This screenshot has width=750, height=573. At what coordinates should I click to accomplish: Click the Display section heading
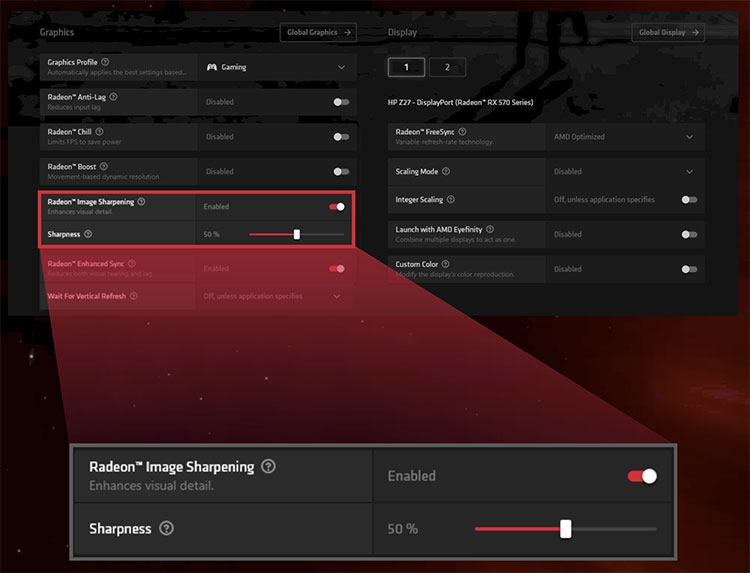click(402, 32)
